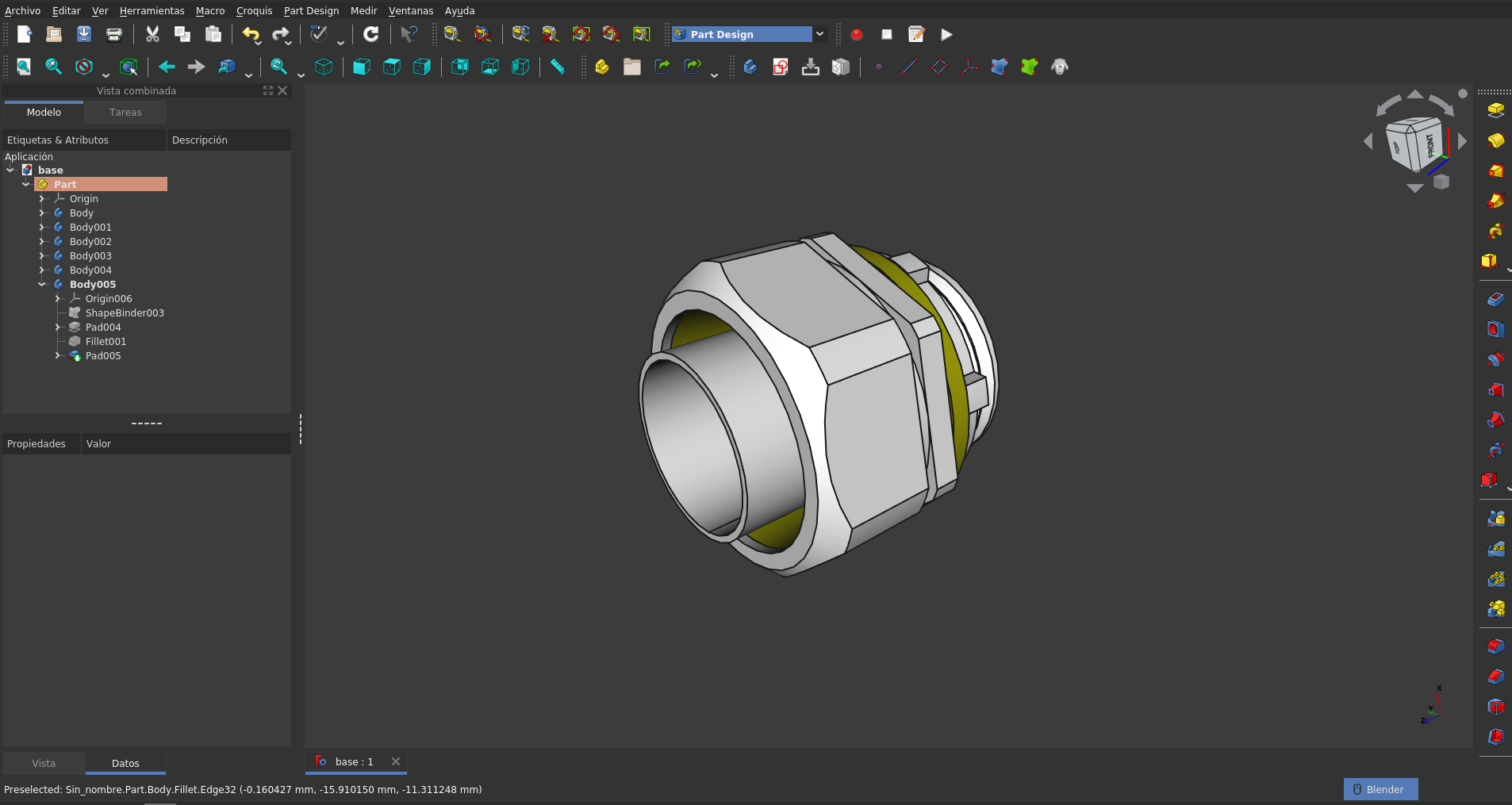
Task: Select Fillet001 in the model tree
Action: click(x=106, y=342)
